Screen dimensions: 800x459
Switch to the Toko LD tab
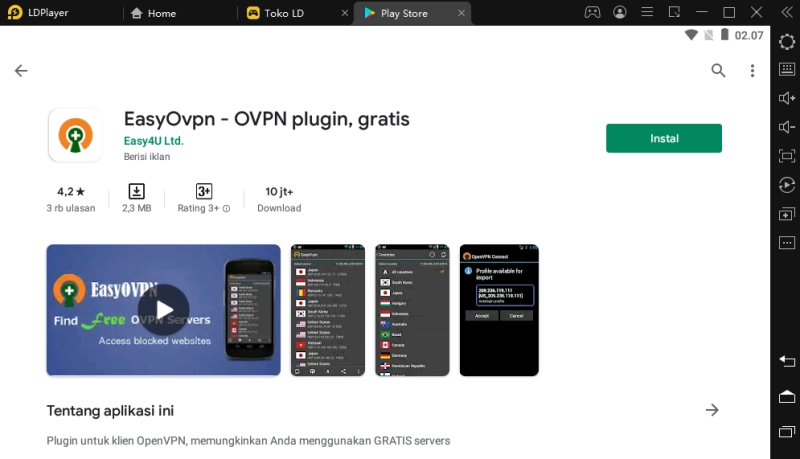click(276, 13)
